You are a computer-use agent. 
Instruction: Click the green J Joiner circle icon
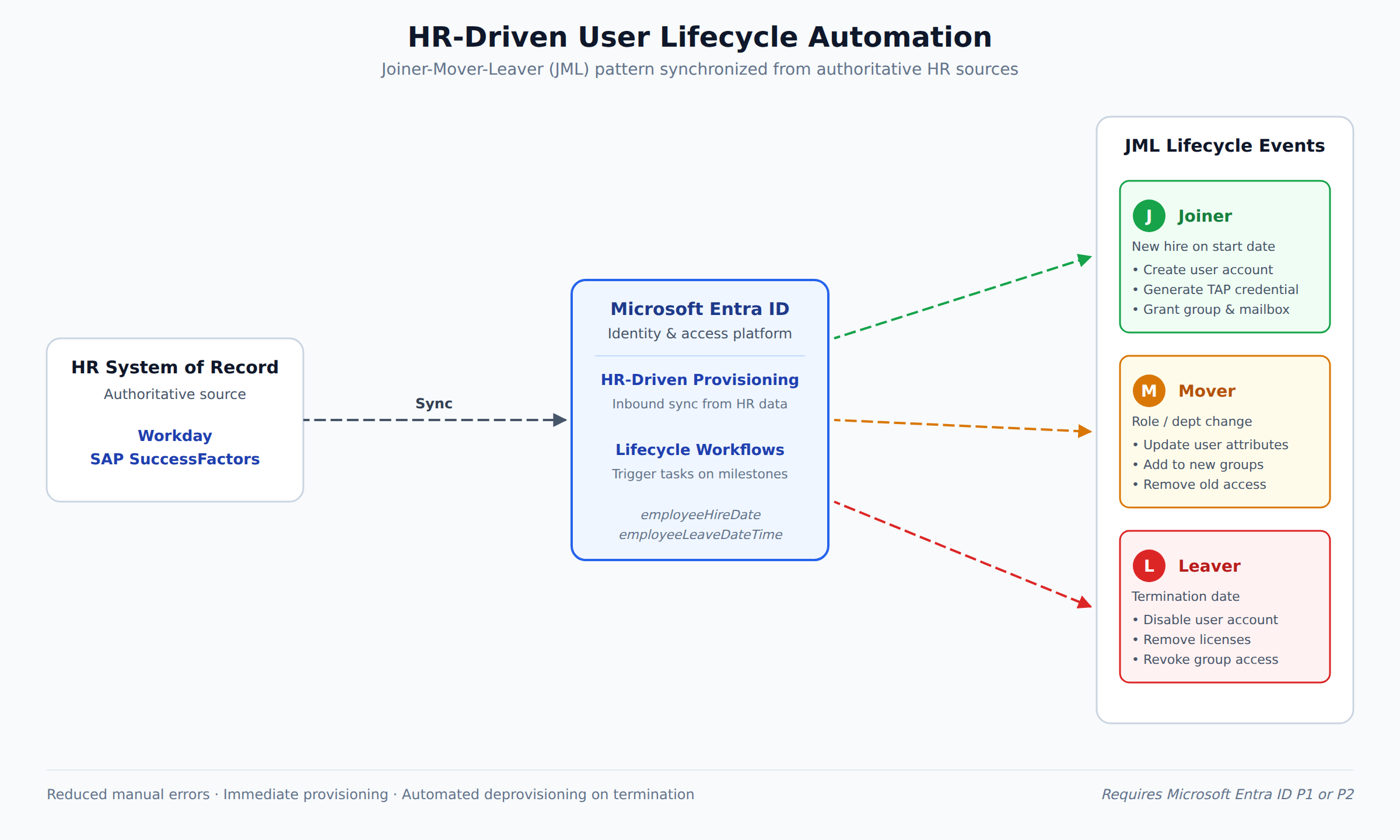pyautogui.click(x=1149, y=216)
